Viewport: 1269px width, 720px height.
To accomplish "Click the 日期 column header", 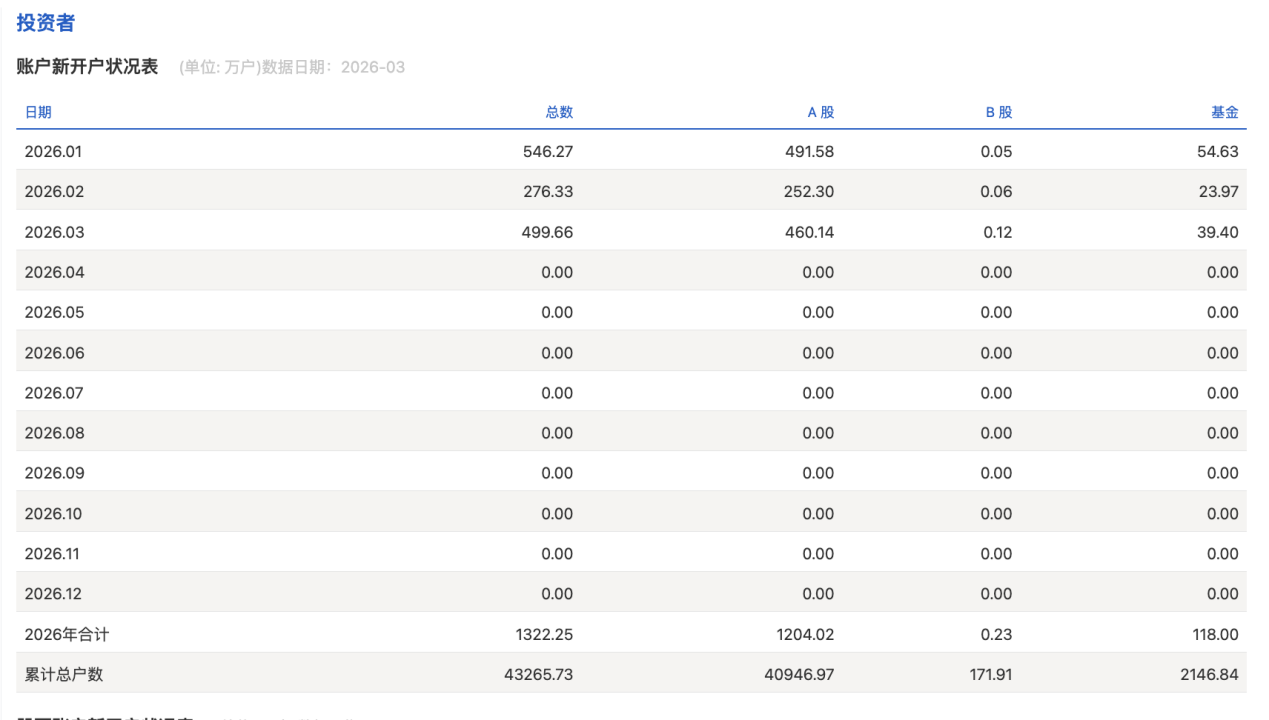I will click(38, 112).
